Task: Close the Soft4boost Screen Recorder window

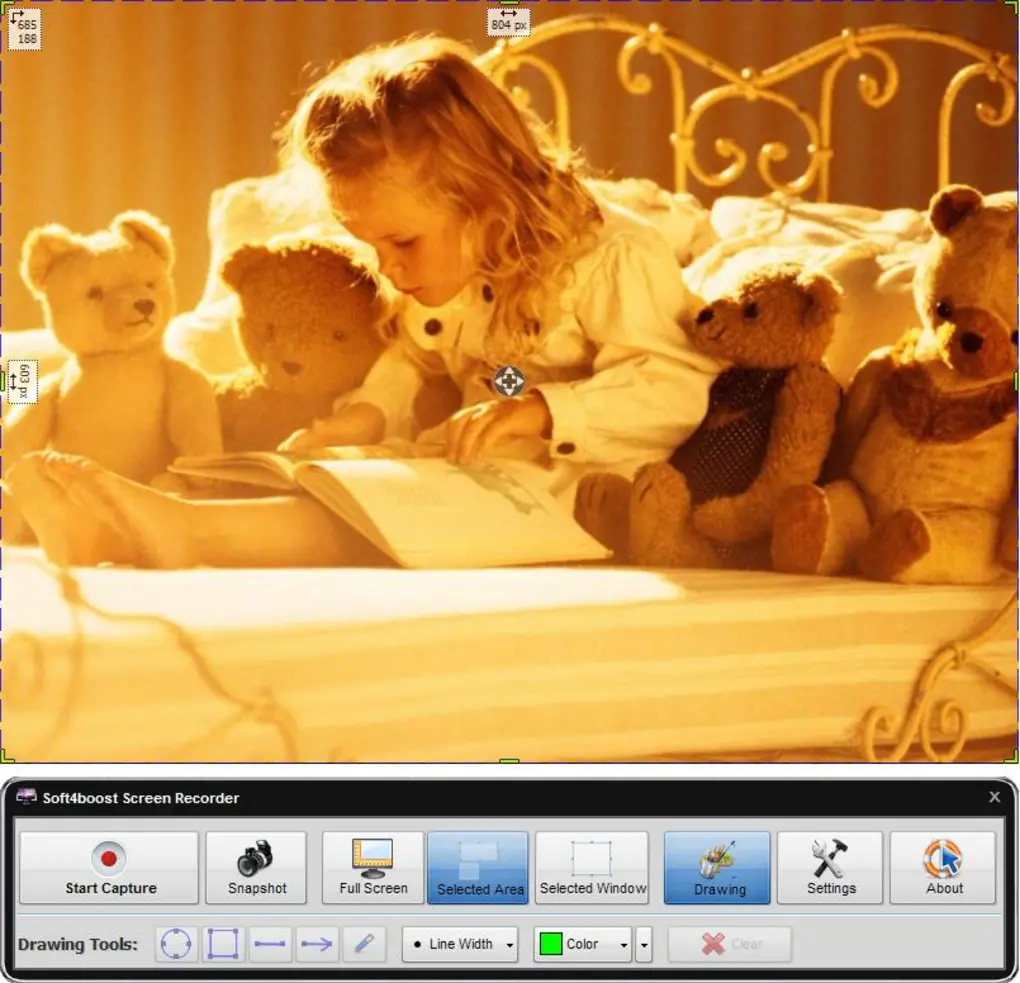Action: [x=994, y=797]
